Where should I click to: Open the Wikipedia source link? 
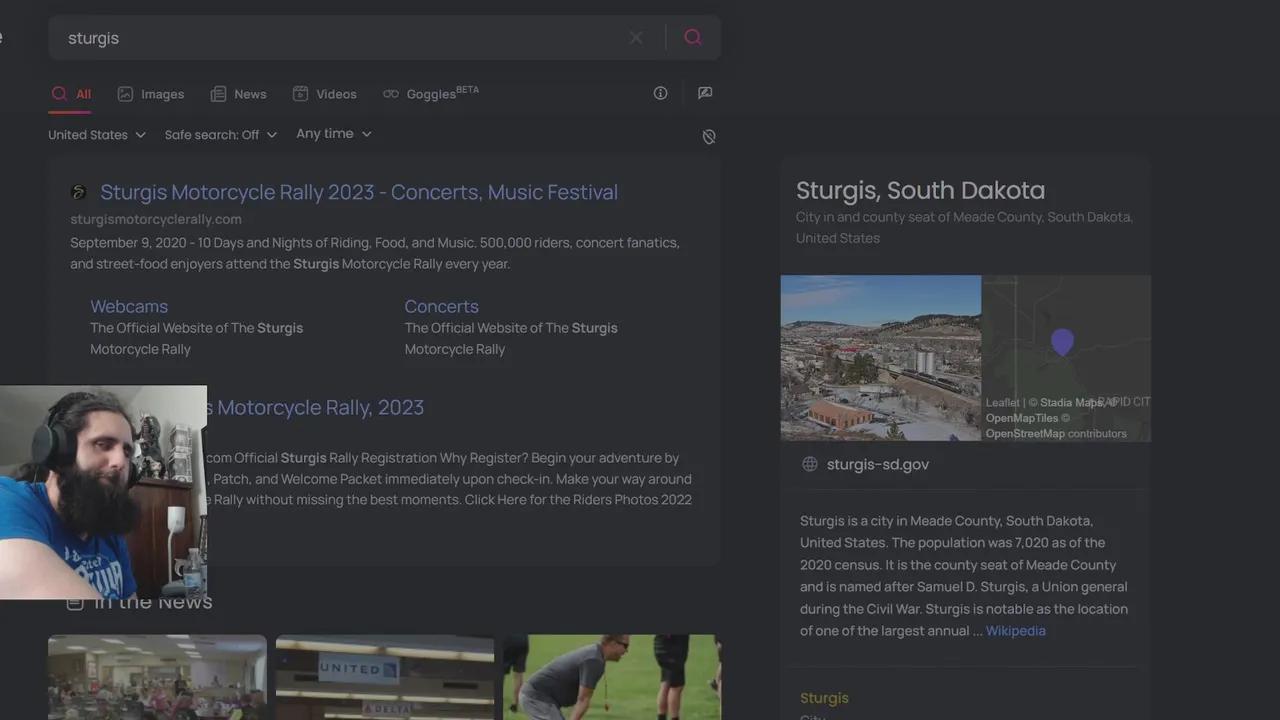pos(1016,631)
